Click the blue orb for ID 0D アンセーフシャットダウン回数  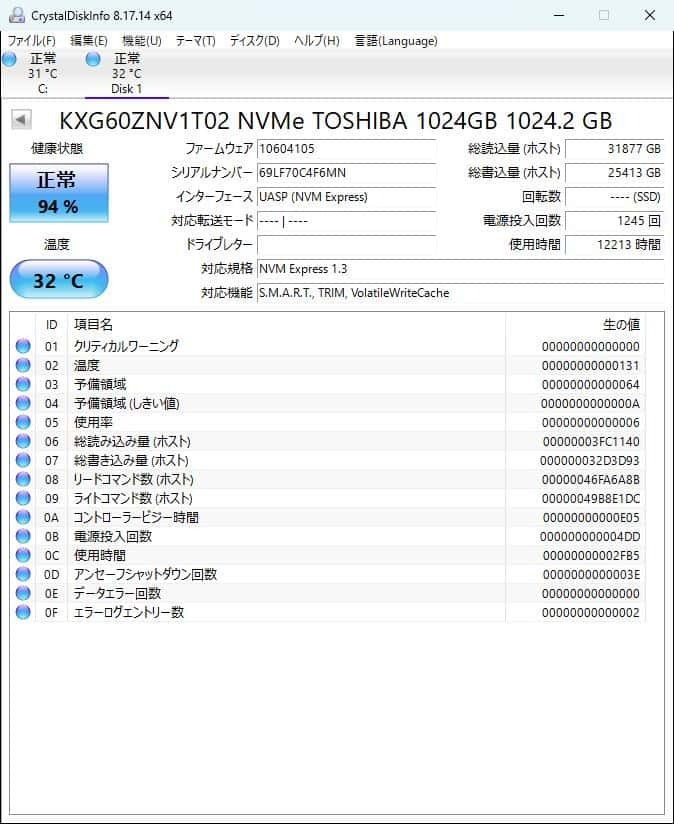point(23,574)
